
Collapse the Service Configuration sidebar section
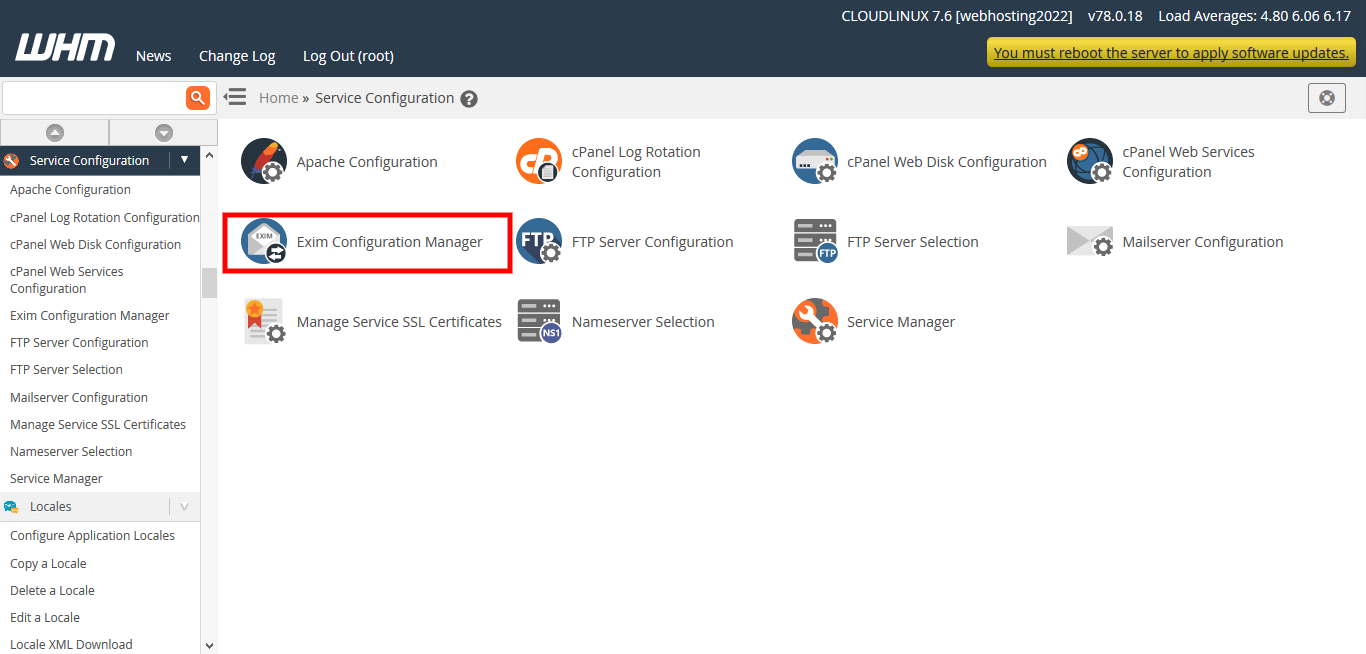184,160
